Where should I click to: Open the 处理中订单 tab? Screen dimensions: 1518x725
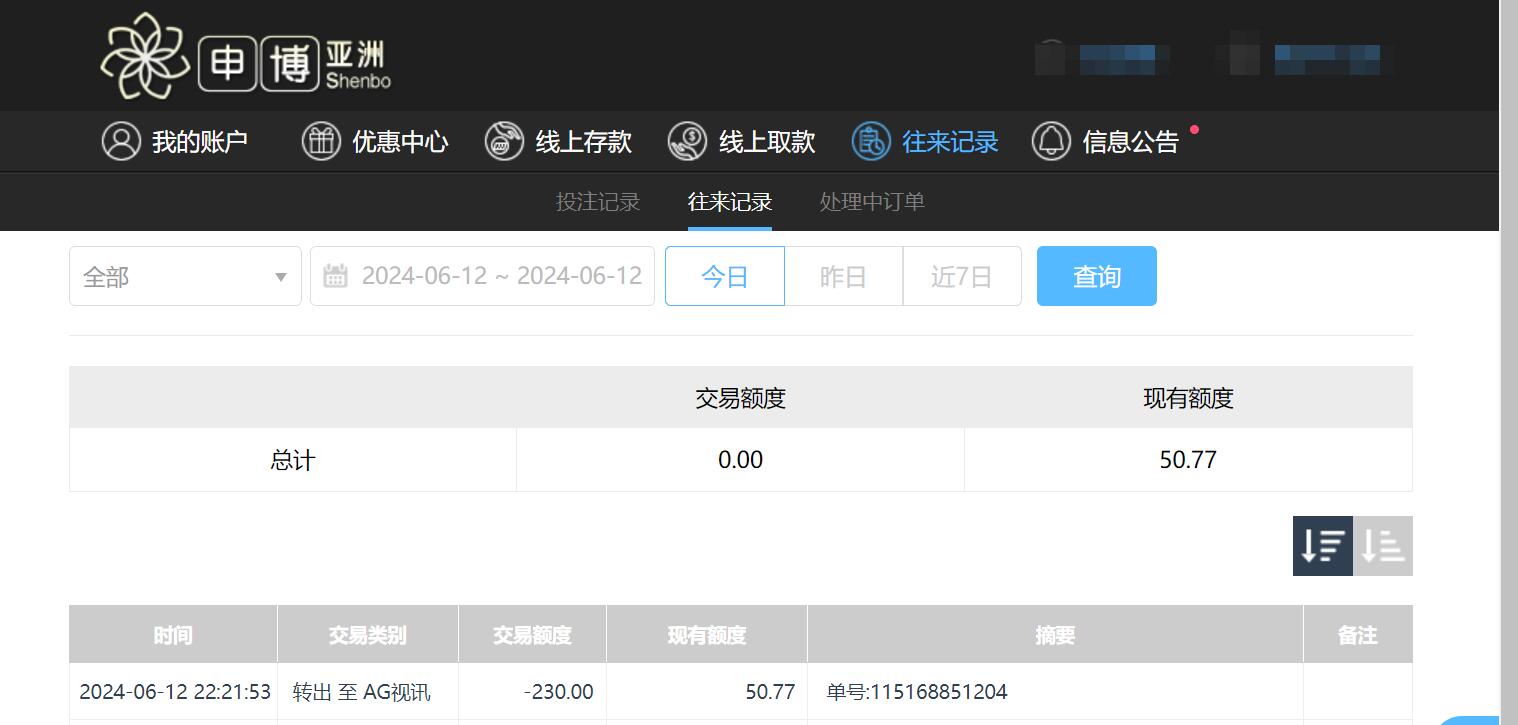(870, 201)
